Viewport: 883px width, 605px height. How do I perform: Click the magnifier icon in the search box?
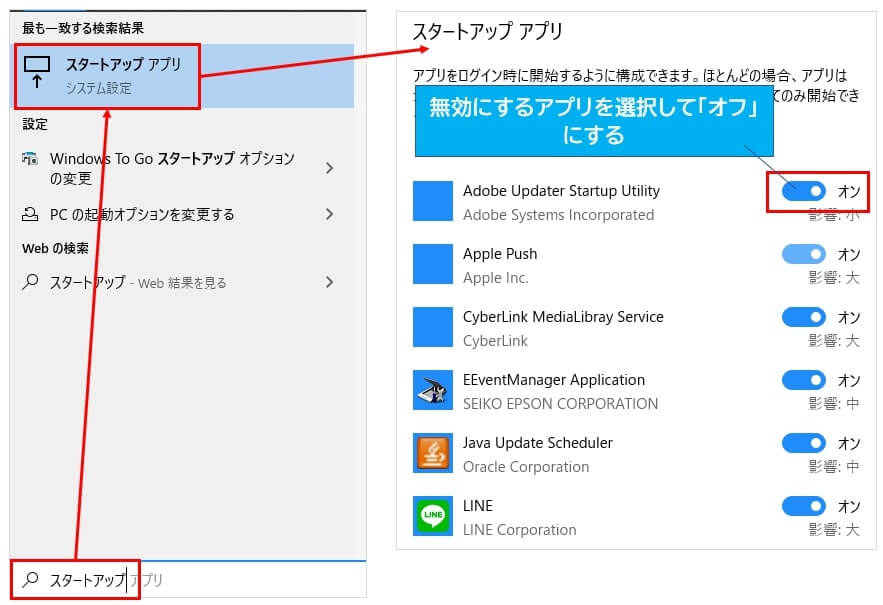point(30,579)
